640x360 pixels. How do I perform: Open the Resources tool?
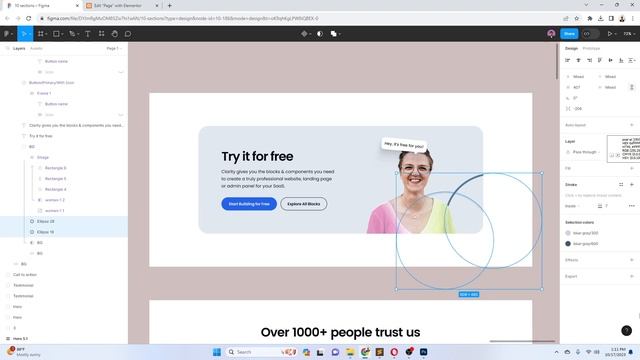coord(101,34)
